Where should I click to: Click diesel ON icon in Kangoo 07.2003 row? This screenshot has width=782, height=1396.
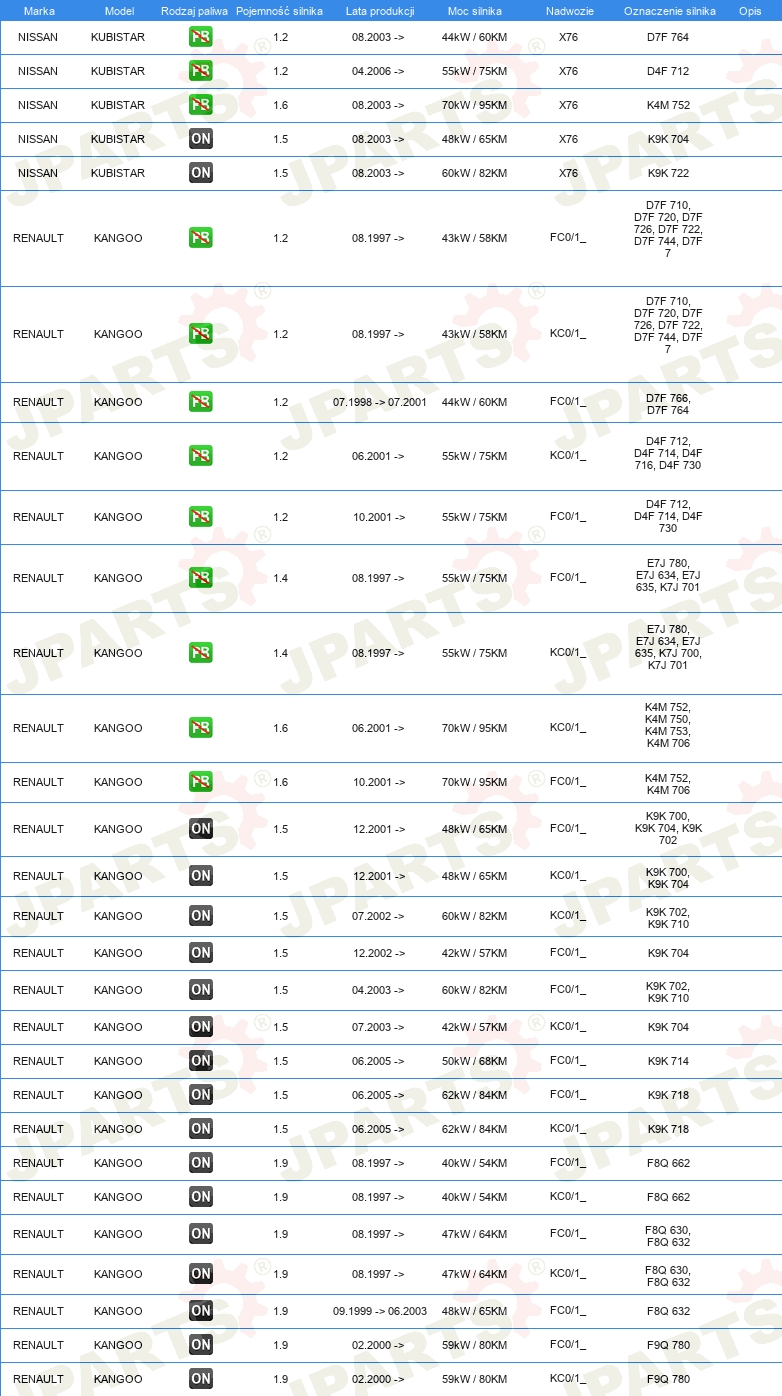(x=201, y=1027)
